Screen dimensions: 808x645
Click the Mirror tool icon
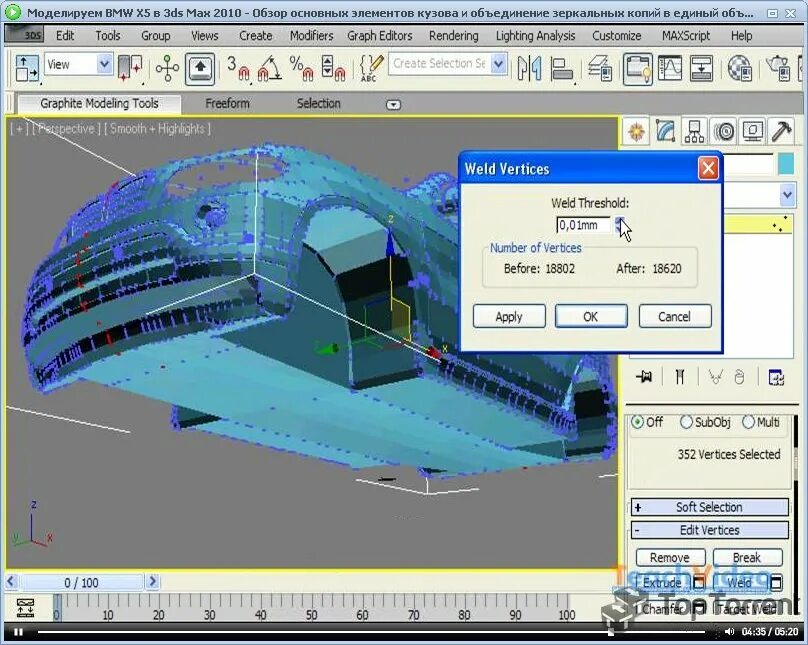[529, 69]
